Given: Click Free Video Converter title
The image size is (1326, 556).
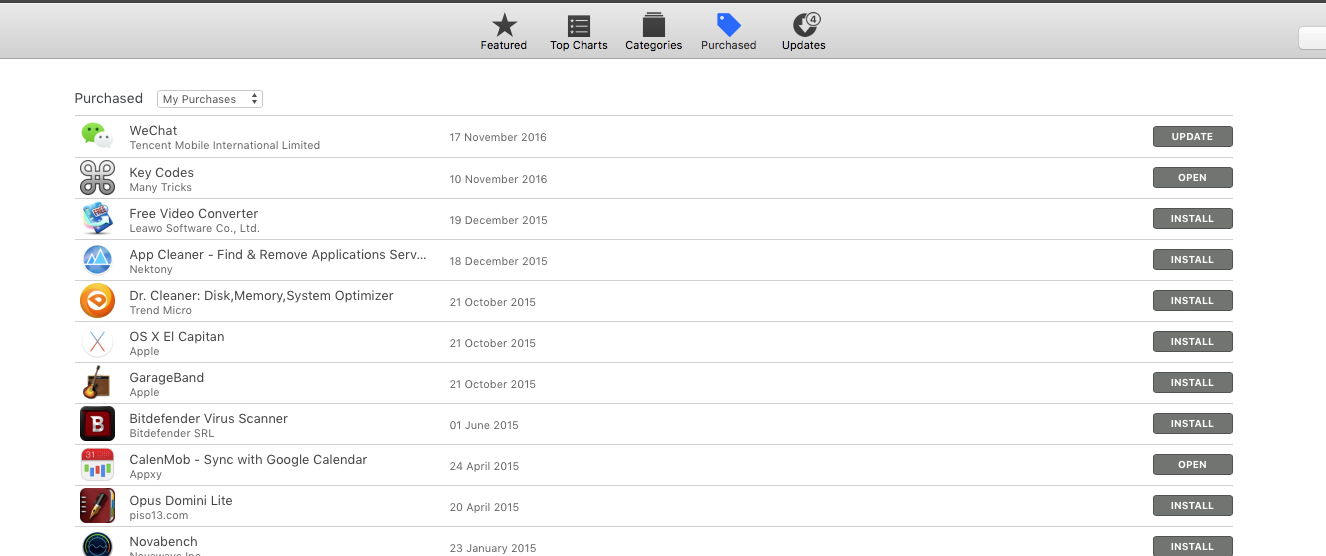Looking at the screenshot, I should click(194, 214).
